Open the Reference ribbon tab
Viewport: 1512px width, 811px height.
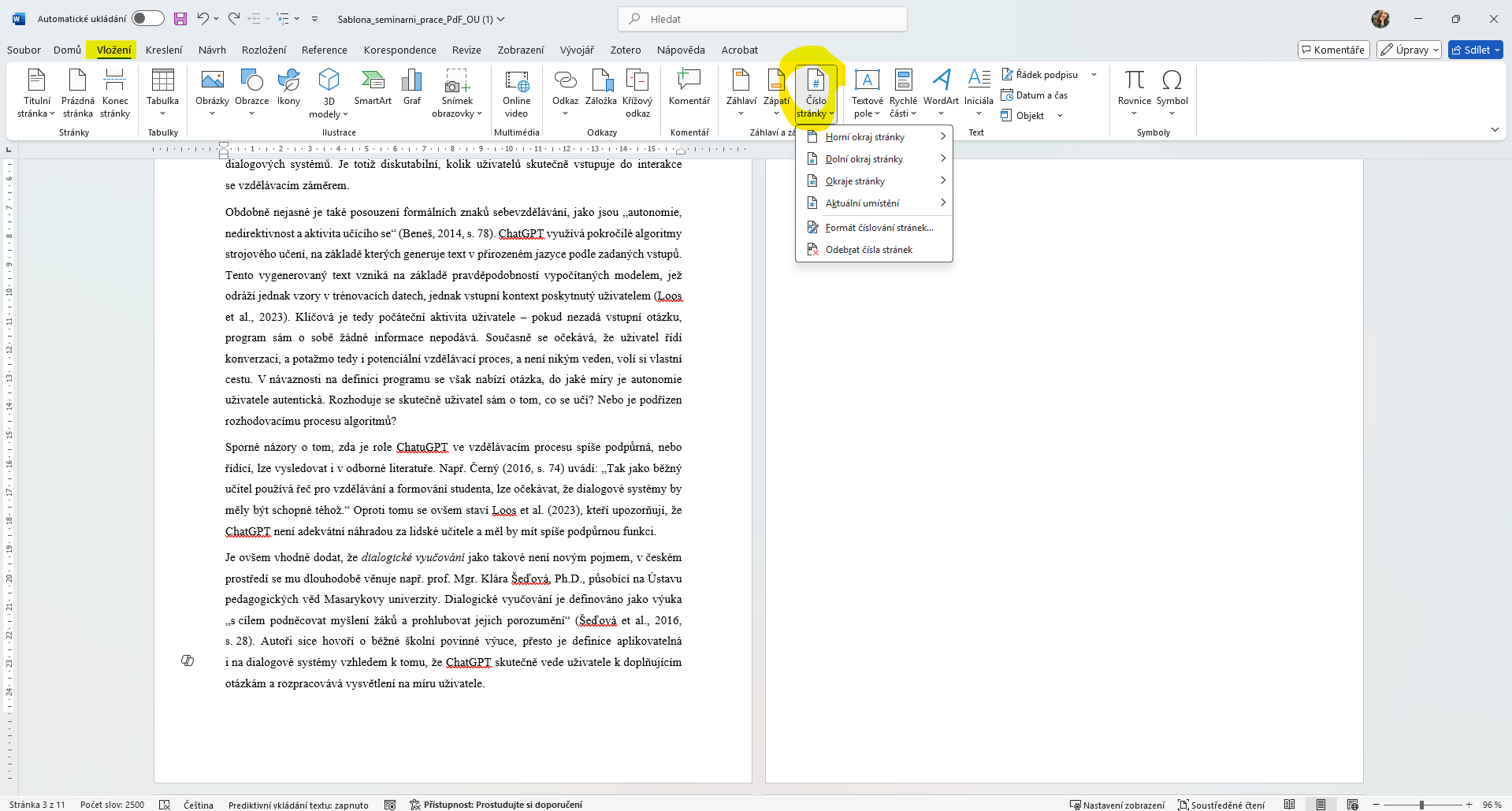coord(324,50)
